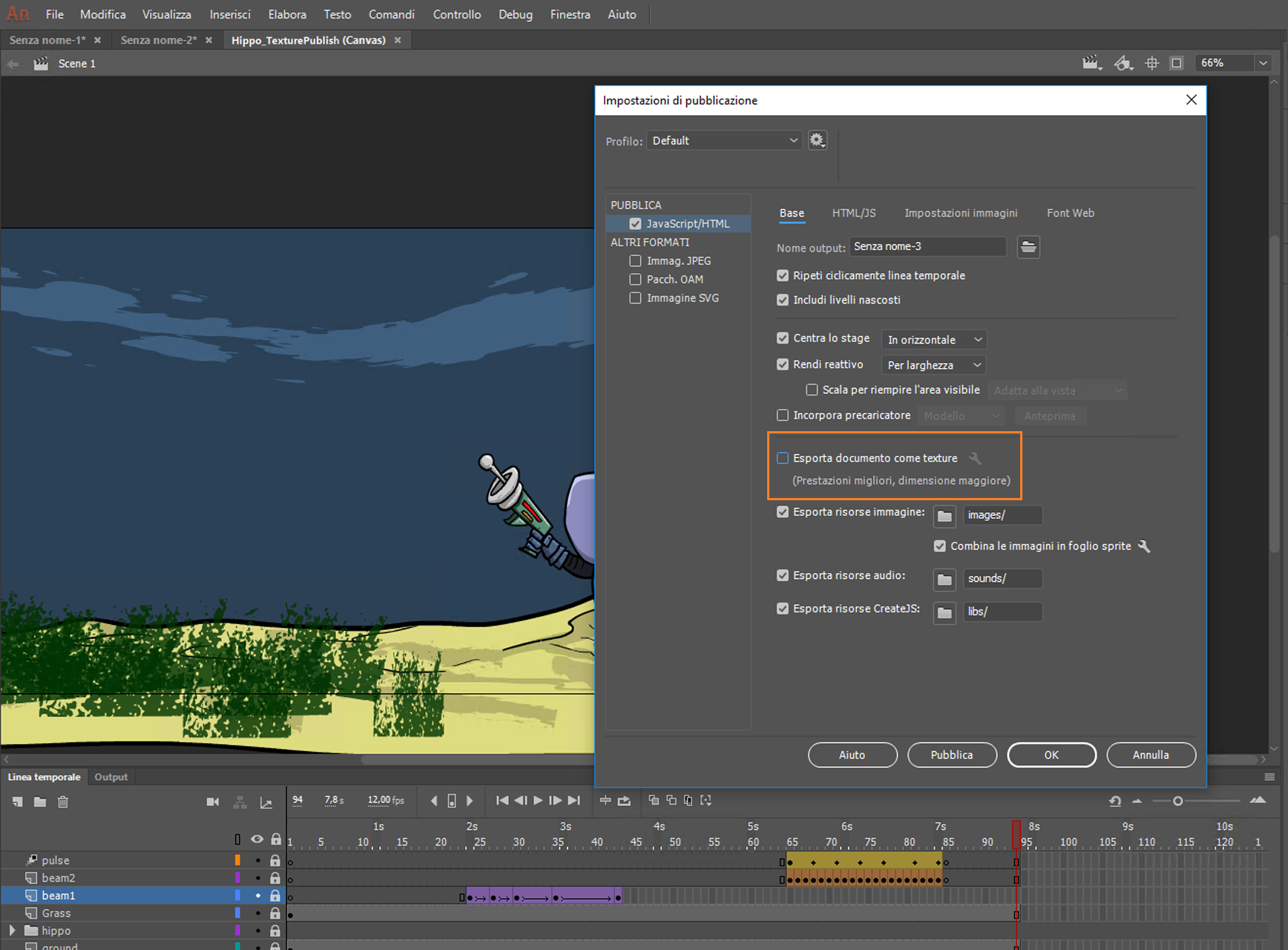Click the Pubblica button
The image size is (1288, 950).
[951, 755]
